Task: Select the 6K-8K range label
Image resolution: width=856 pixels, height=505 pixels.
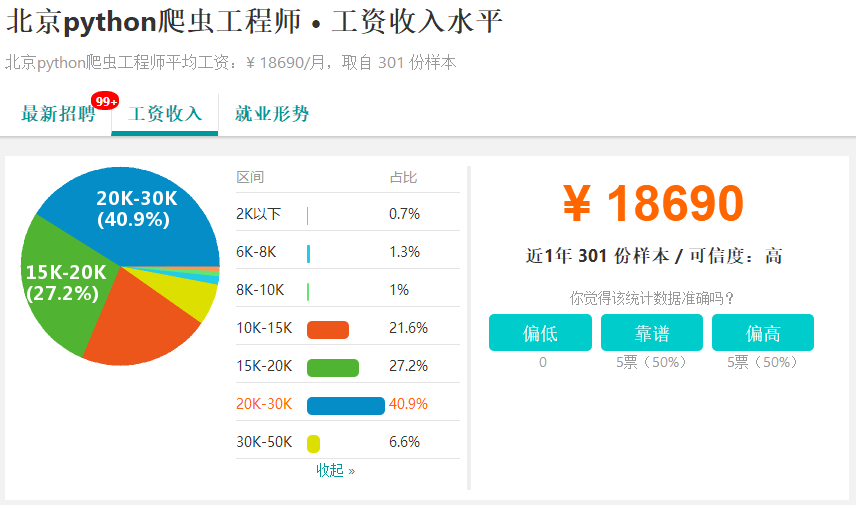Action: (256, 252)
